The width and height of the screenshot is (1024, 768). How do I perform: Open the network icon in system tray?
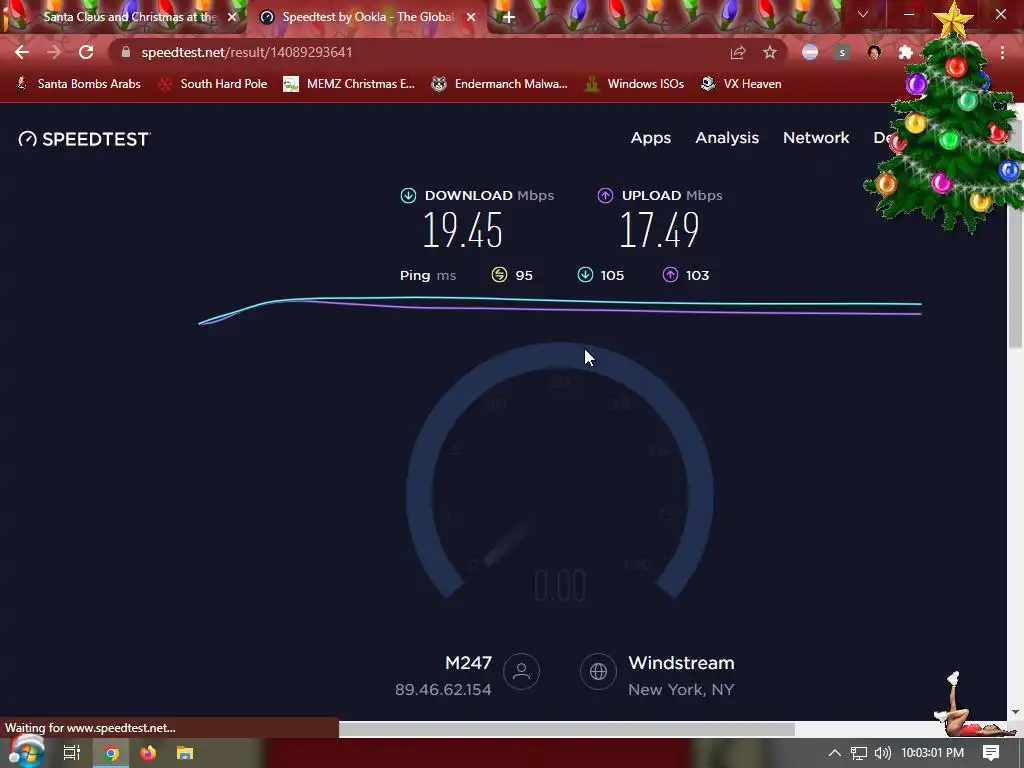(x=859, y=753)
